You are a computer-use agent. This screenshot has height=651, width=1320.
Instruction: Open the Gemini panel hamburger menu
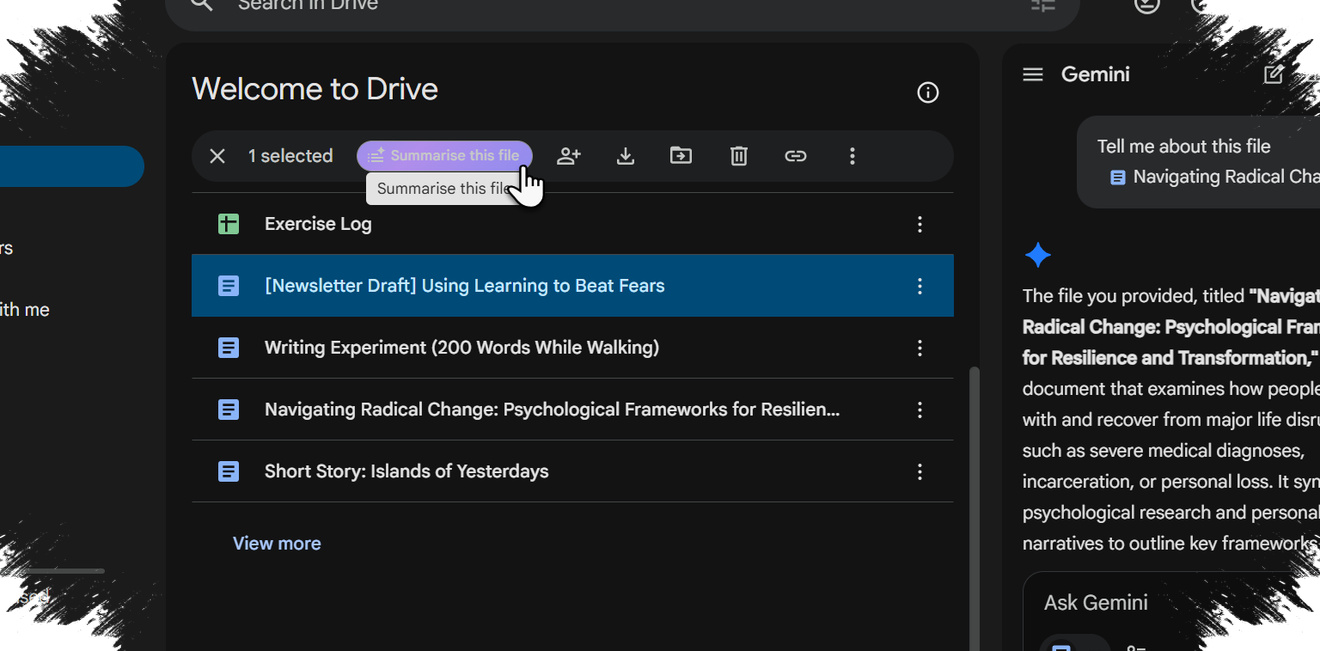pos(1033,75)
